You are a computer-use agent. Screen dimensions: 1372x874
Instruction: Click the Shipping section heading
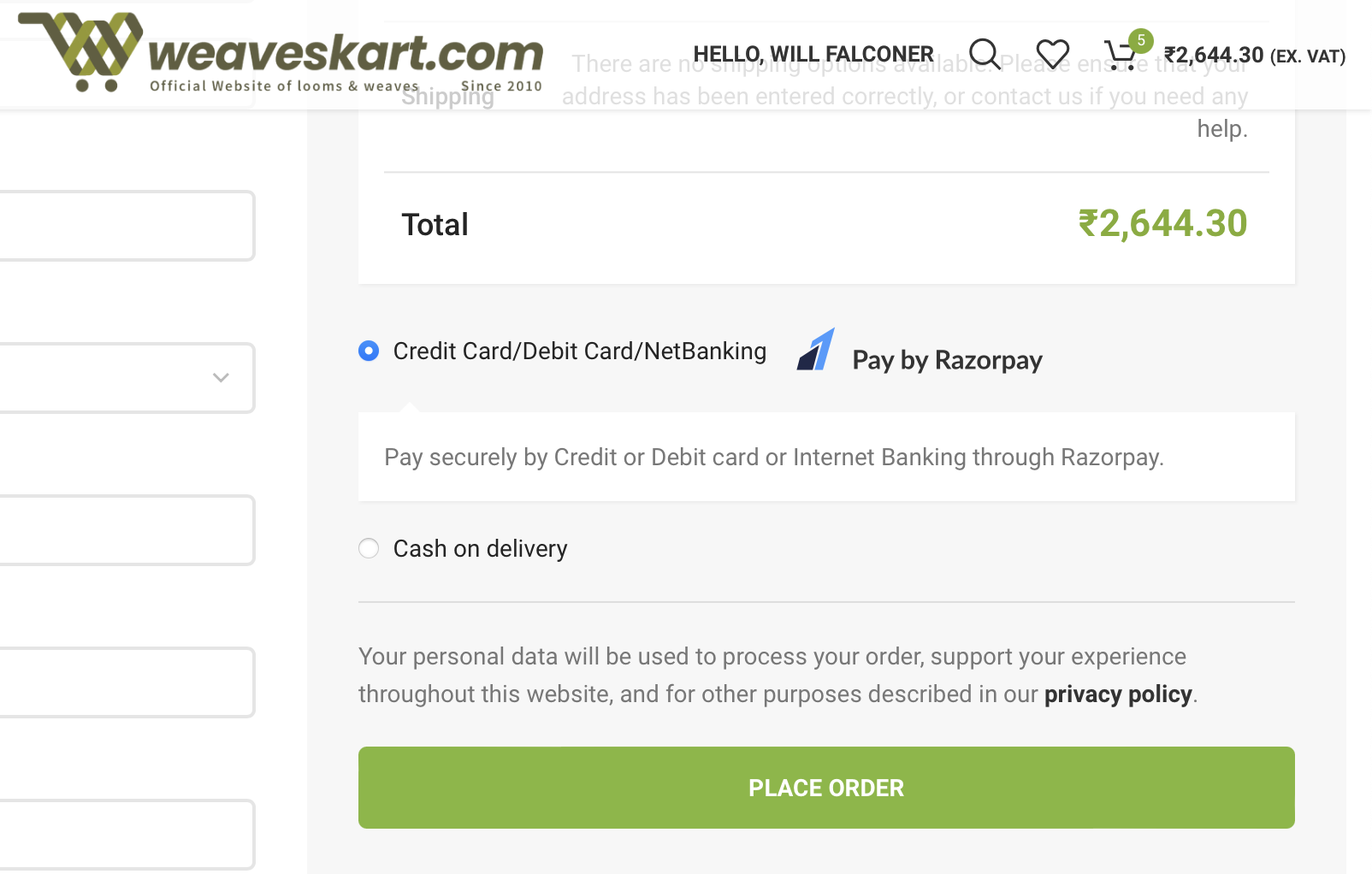tap(447, 97)
